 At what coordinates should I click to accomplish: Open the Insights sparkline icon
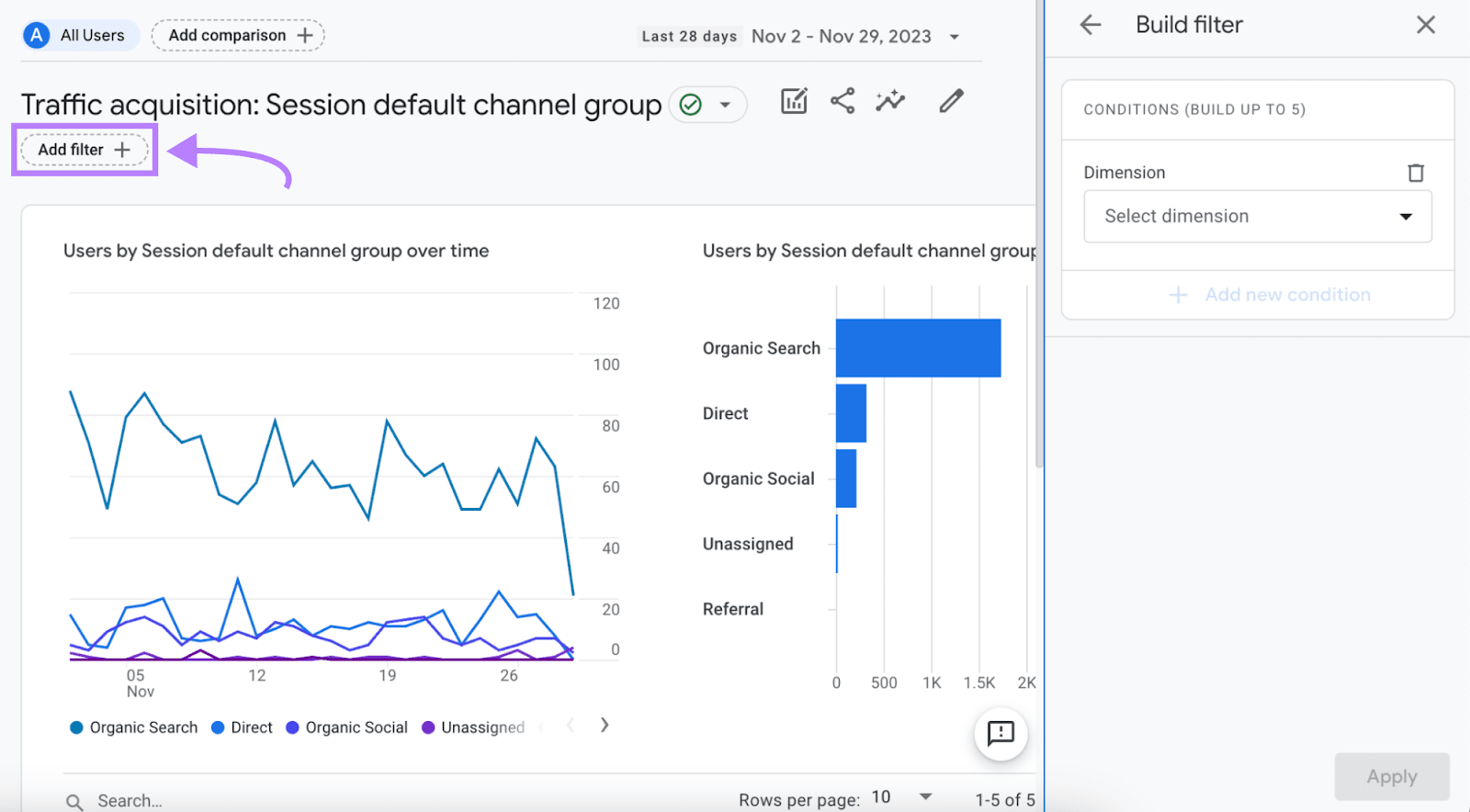pyautogui.click(x=890, y=101)
